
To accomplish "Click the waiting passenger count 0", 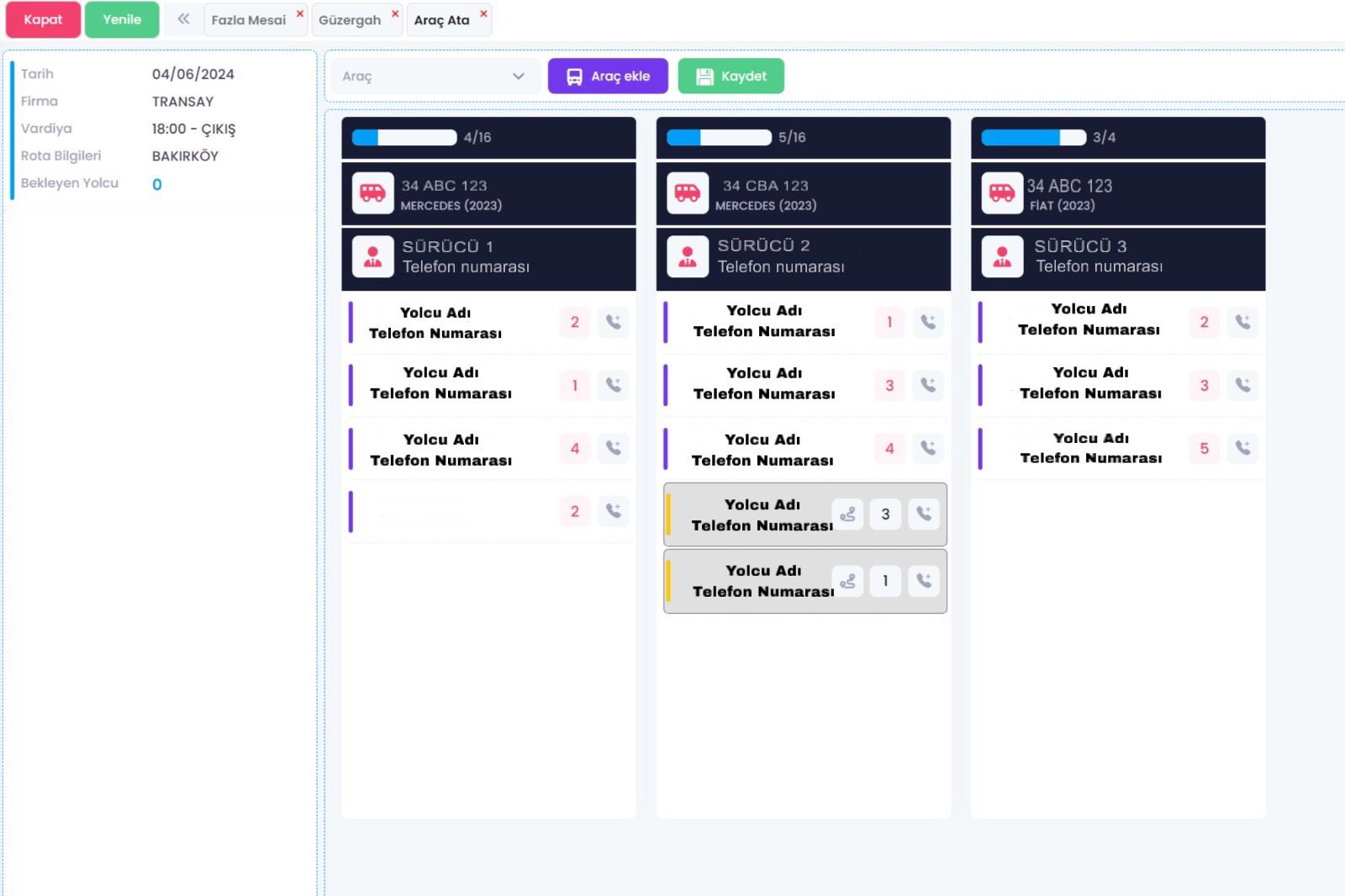I will pos(157,185).
